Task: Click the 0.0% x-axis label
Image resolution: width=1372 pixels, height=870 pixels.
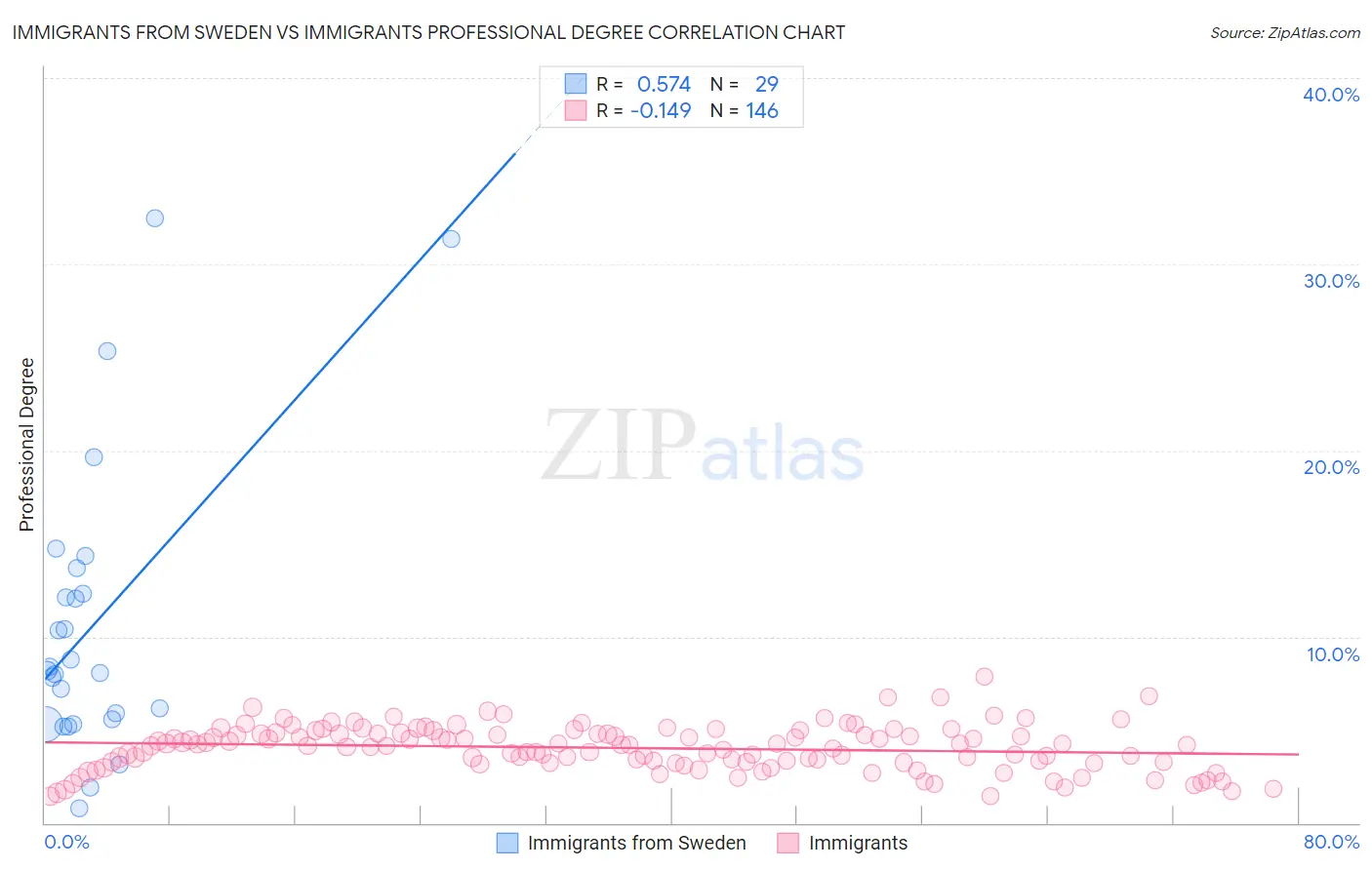Action: [x=66, y=842]
